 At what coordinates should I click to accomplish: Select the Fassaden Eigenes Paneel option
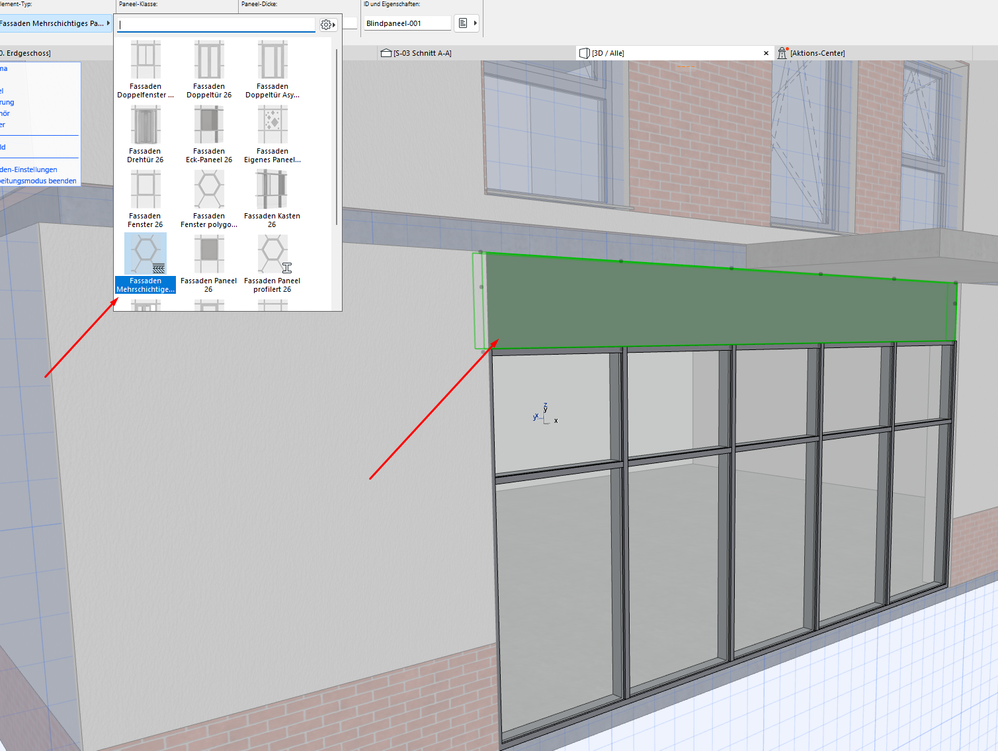point(272,133)
